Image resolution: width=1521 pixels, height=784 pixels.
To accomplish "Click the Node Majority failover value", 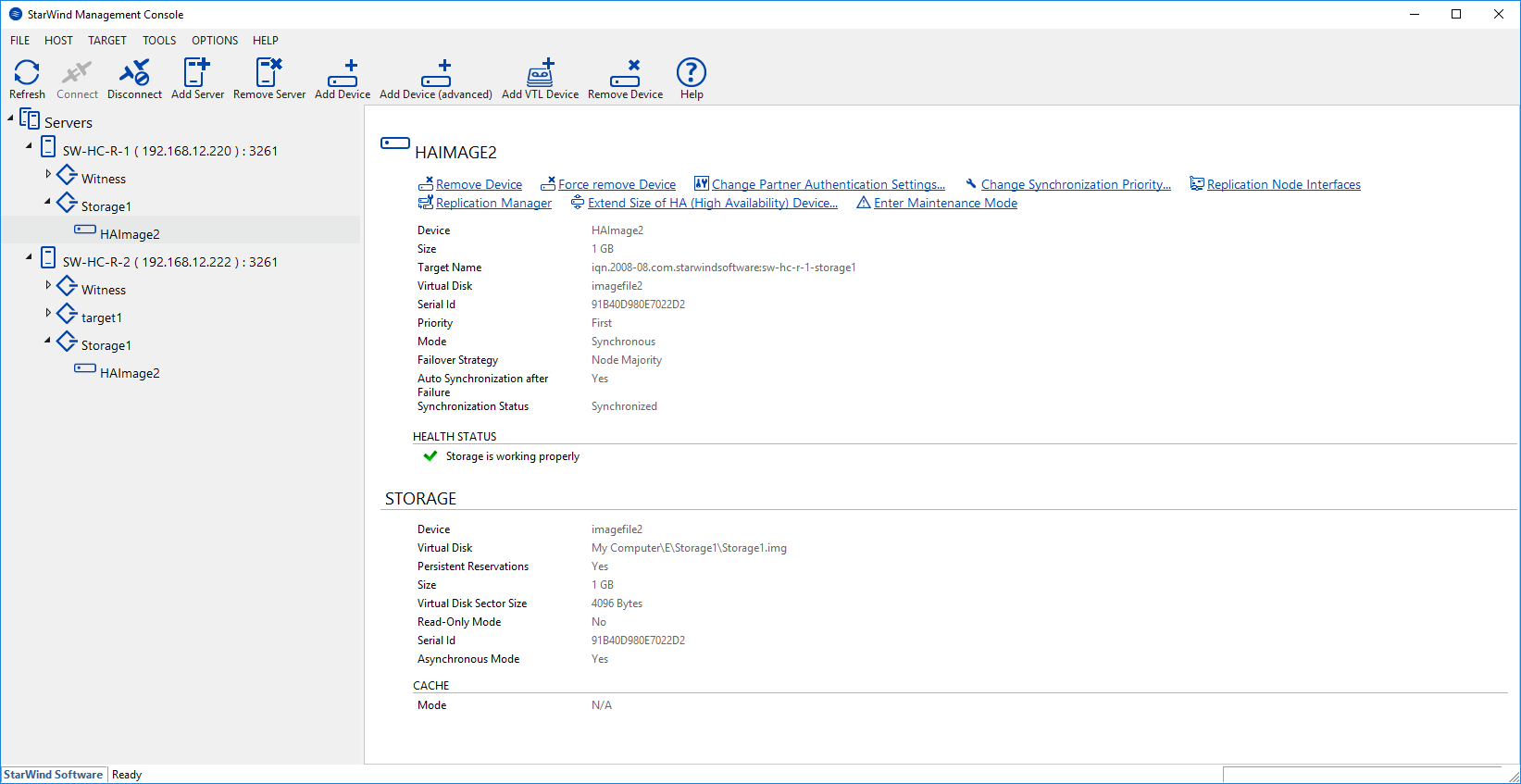I will click(x=627, y=360).
